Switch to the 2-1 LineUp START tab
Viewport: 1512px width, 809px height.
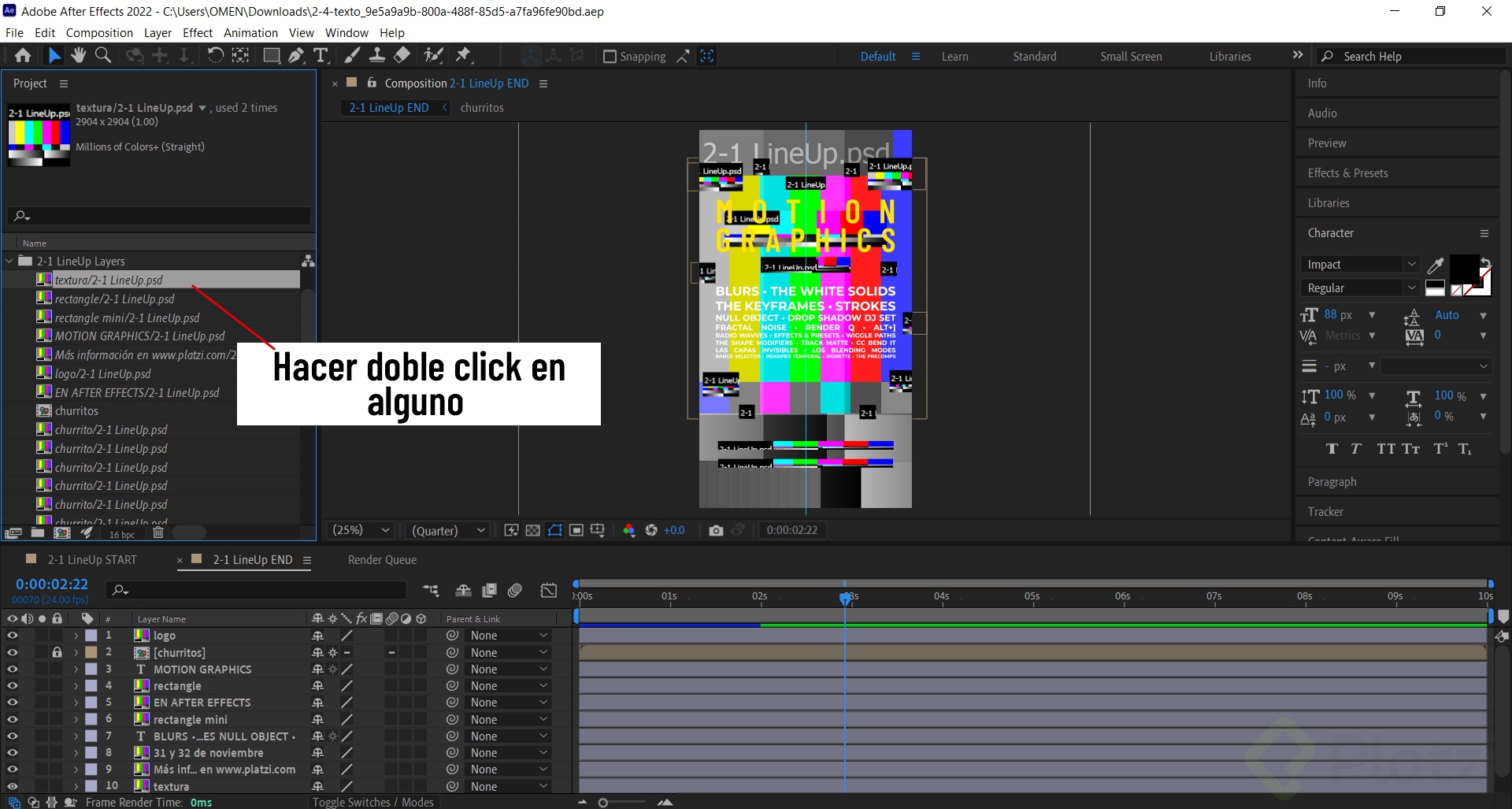pos(91,559)
